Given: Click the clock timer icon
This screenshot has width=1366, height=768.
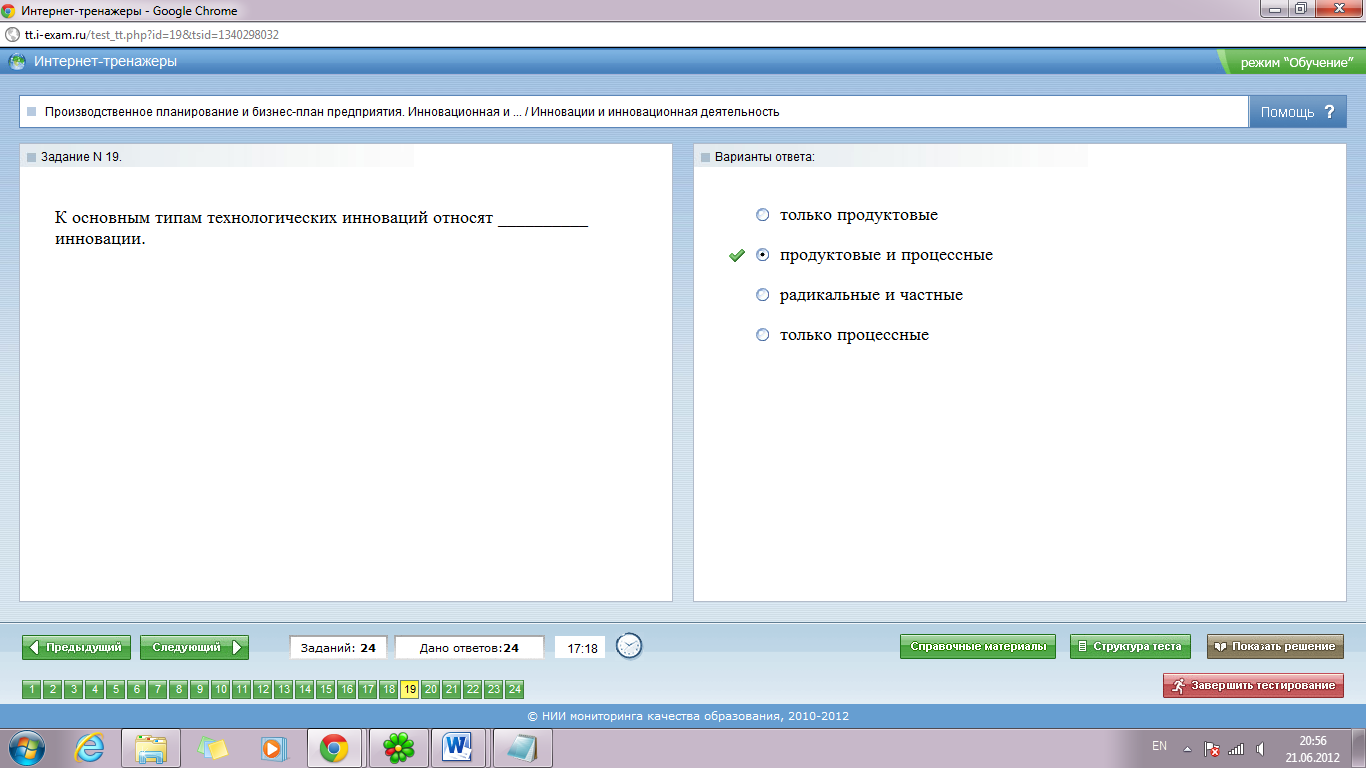Looking at the screenshot, I should click(x=629, y=646).
